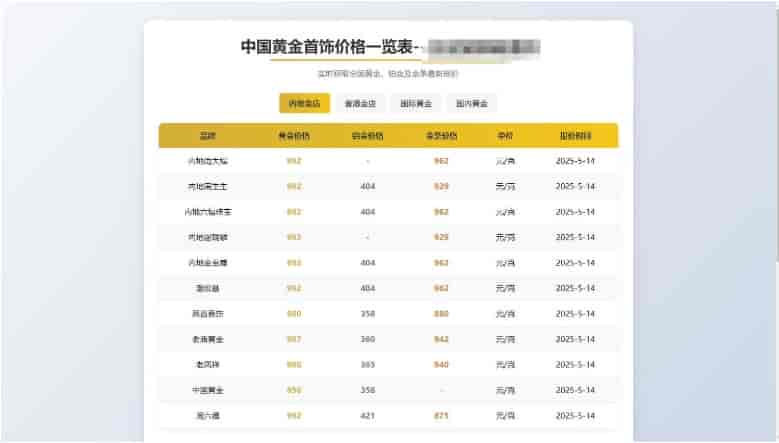Screen dimensions: 779x443
Task: Click the gold price in 内地周大福 row
Action: click(x=294, y=161)
